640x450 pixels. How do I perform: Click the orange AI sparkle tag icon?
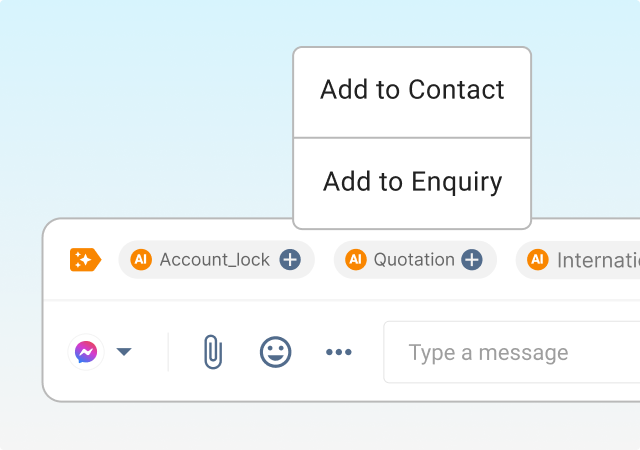[x=85, y=260]
